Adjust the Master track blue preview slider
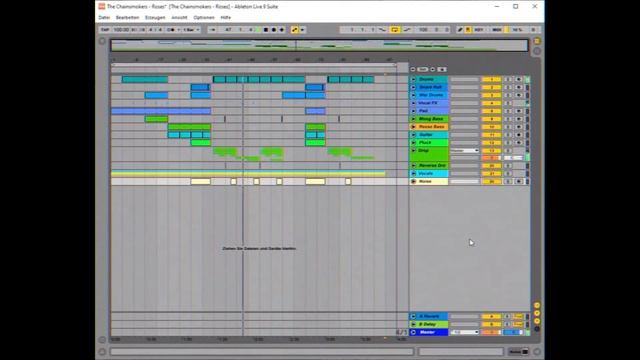The image size is (640, 360). (x=513, y=332)
